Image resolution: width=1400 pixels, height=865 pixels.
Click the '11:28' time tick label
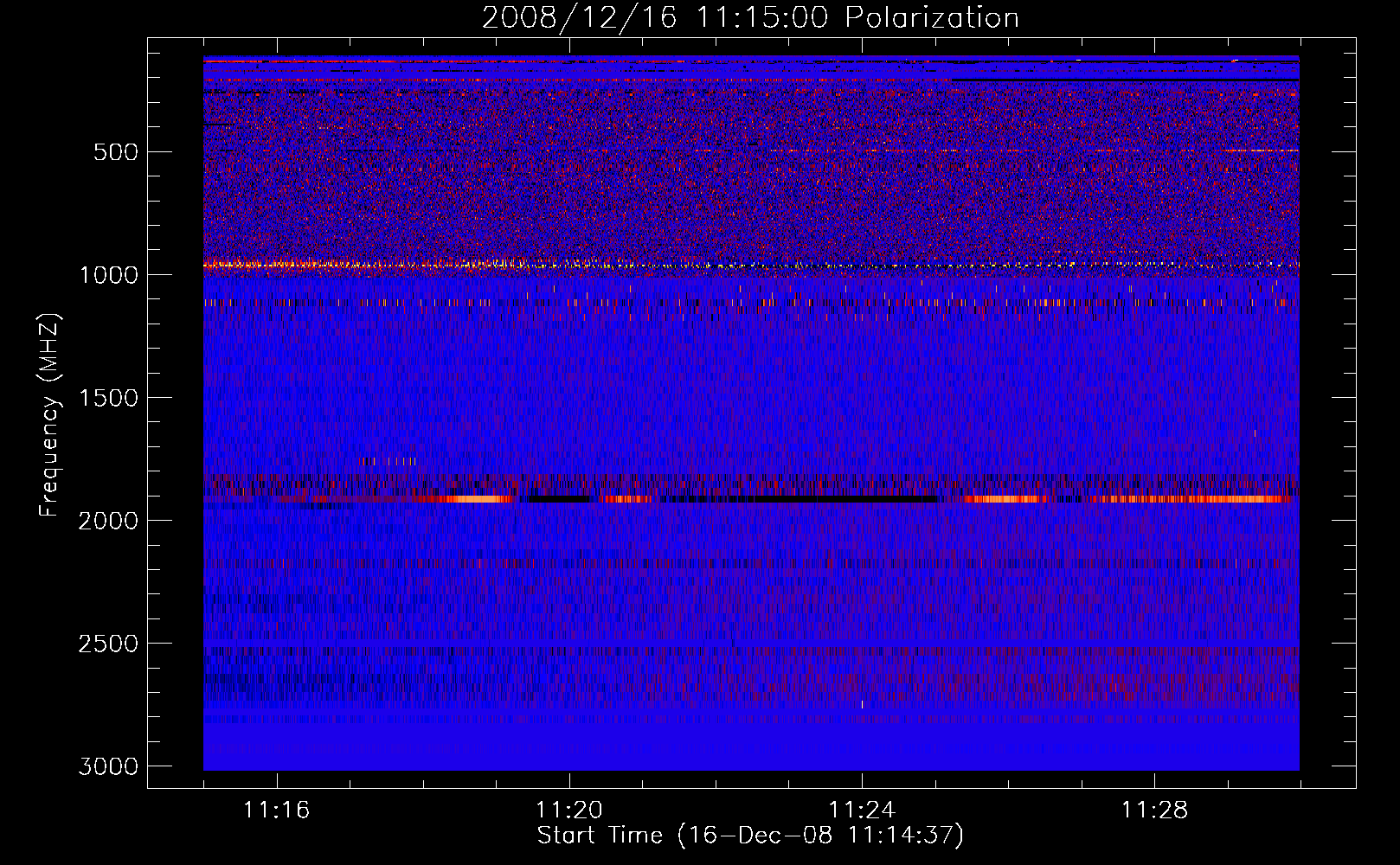tap(1155, 810)
